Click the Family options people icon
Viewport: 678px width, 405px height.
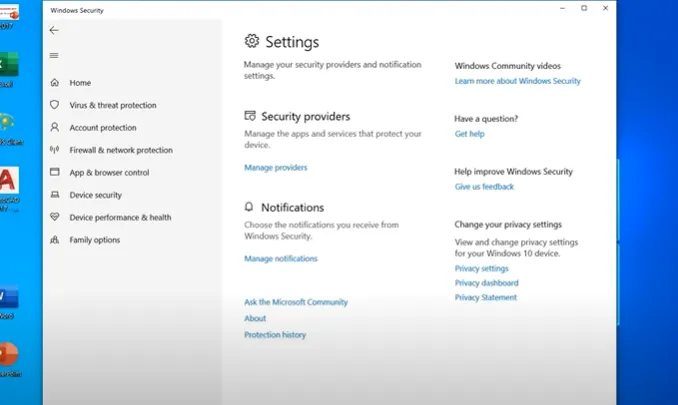pyautogui.click(x=54, y=239)
